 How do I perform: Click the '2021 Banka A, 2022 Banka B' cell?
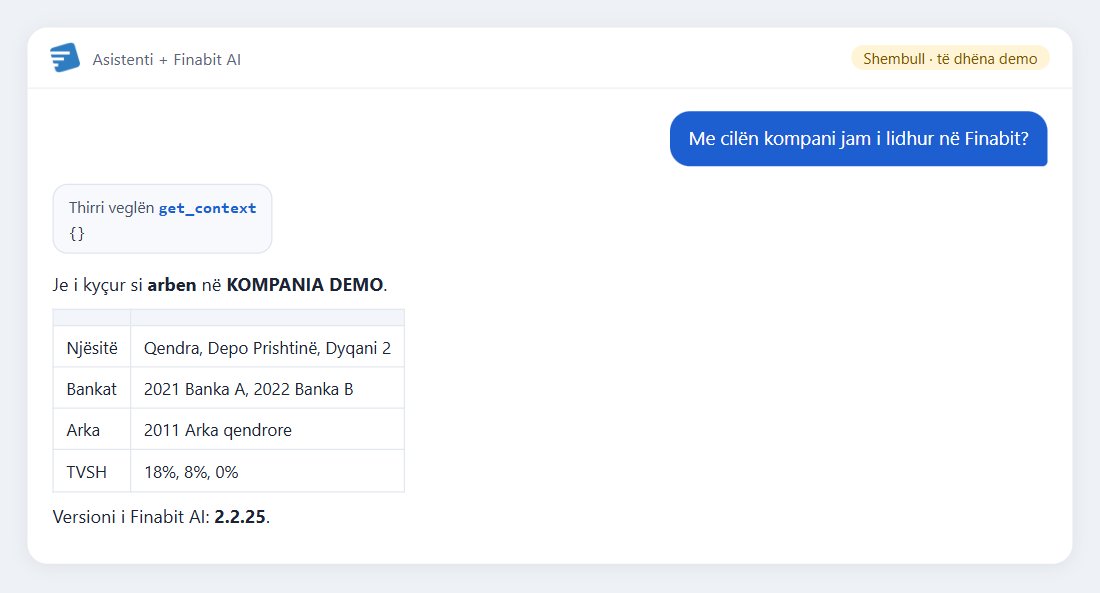(267, 389)
